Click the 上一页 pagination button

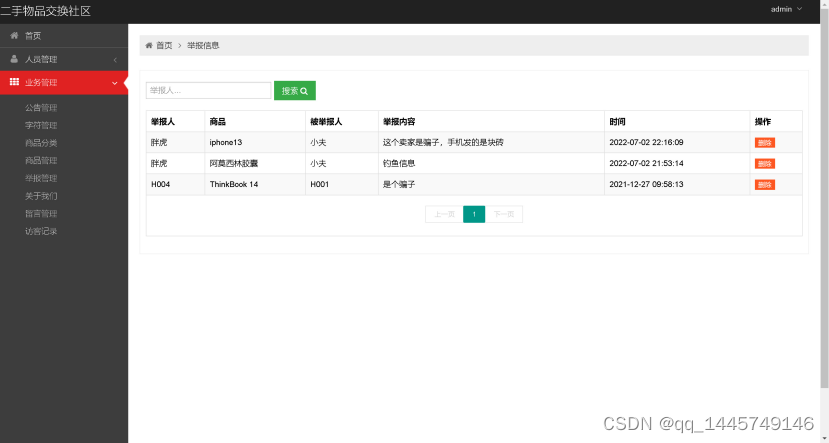(x=444, y=214)
